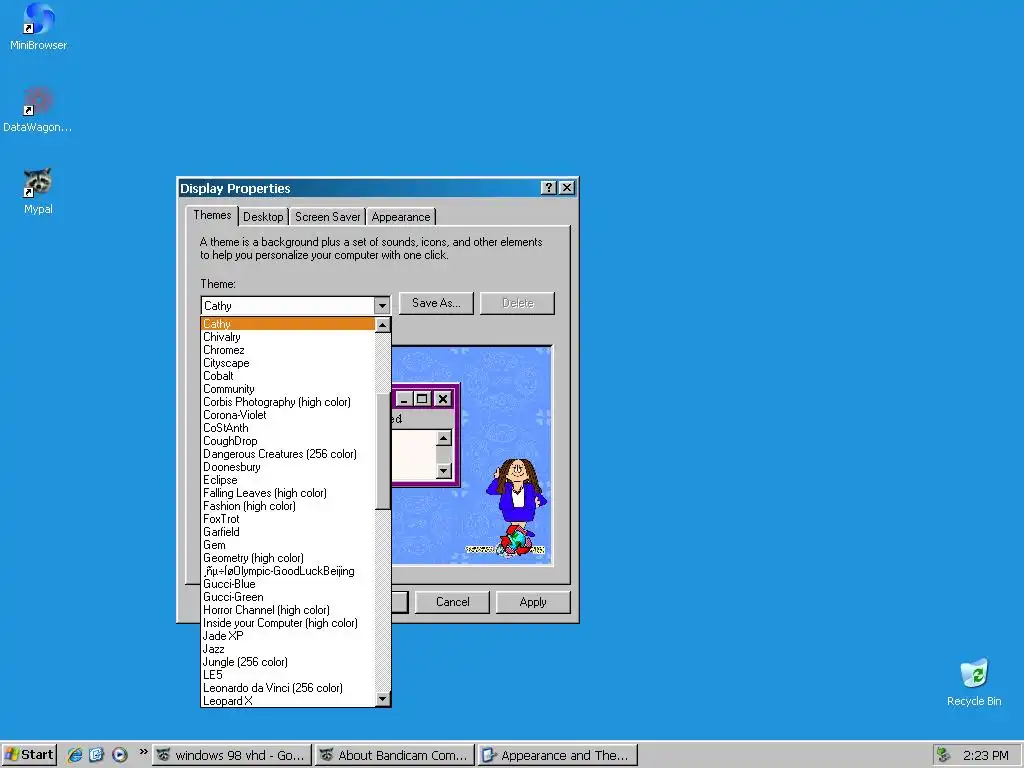Select the Chromez theme
The image size is (1024, 768).
(x=288, y=350)
